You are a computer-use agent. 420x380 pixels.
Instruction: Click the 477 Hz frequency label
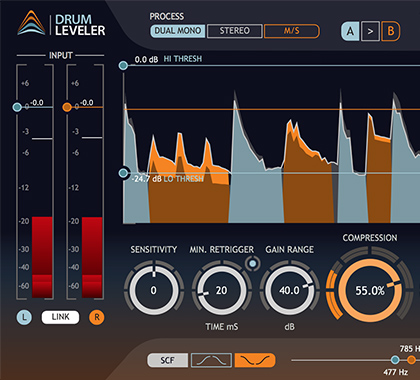point(396,372)
